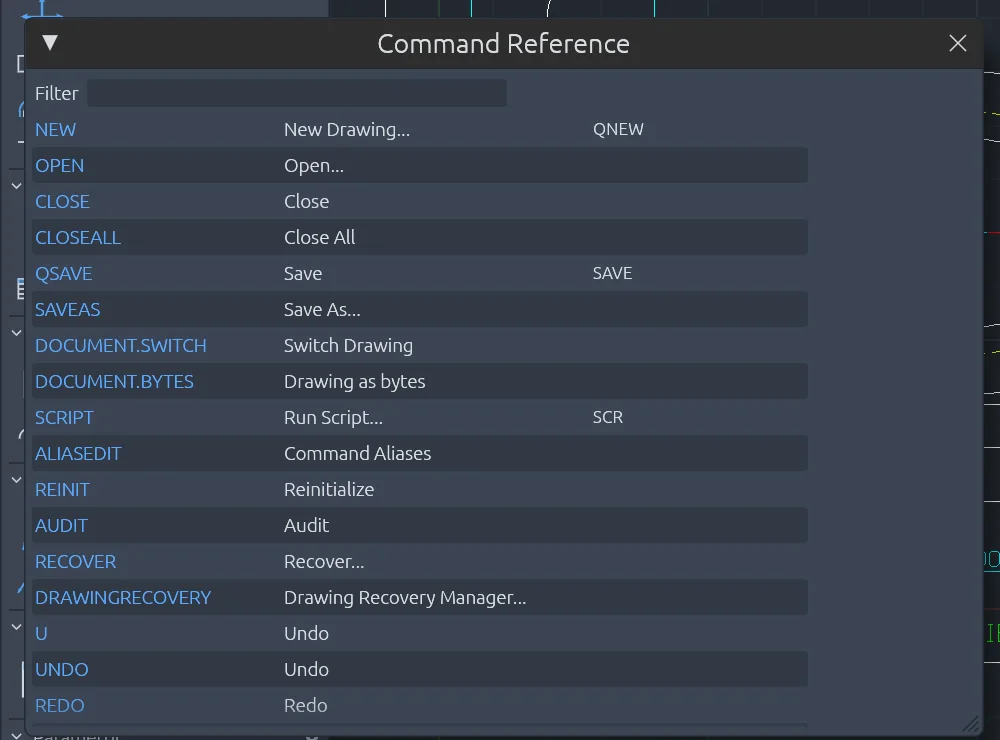
Task: Select the 'Open...' description text
Action: click(x=314, y=166)
